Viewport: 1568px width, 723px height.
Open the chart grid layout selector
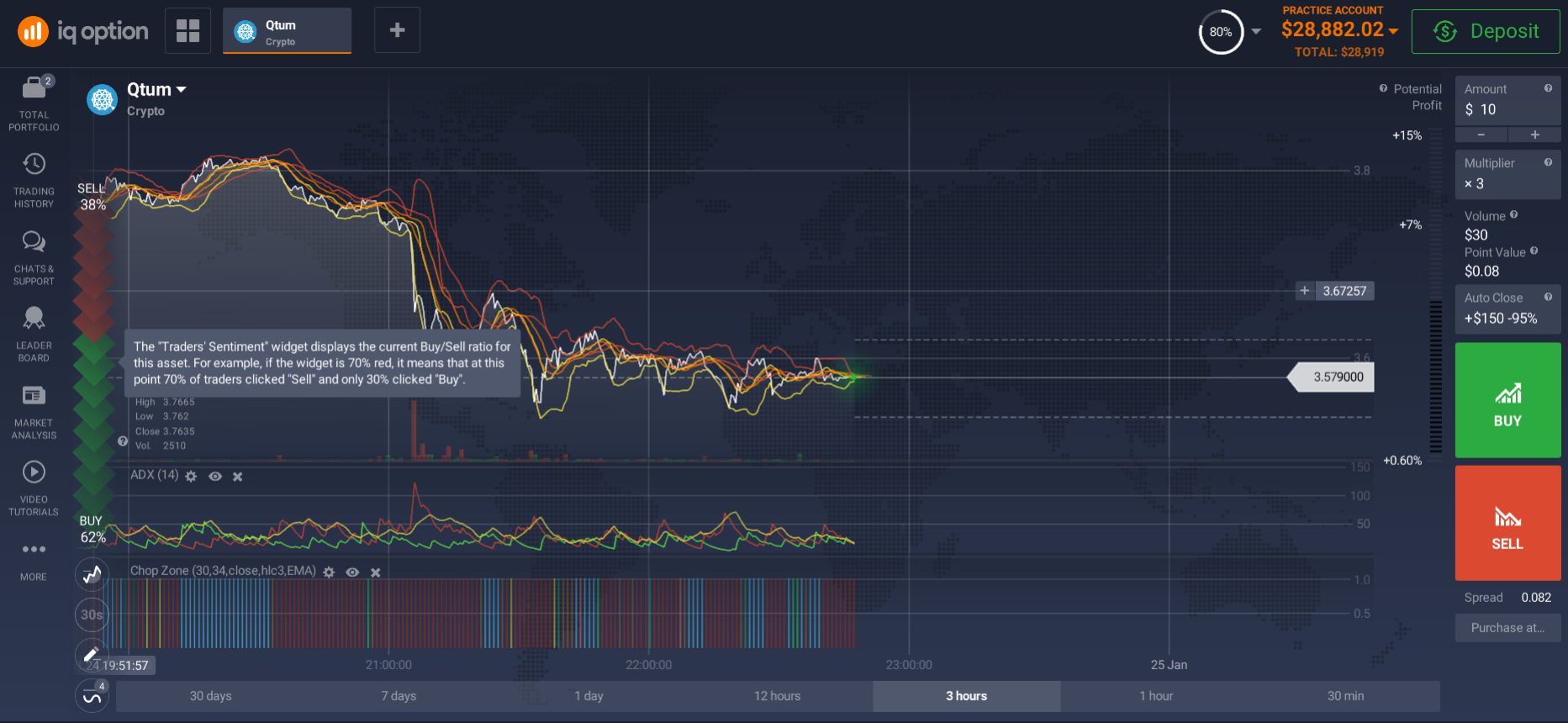click(188, 30)
